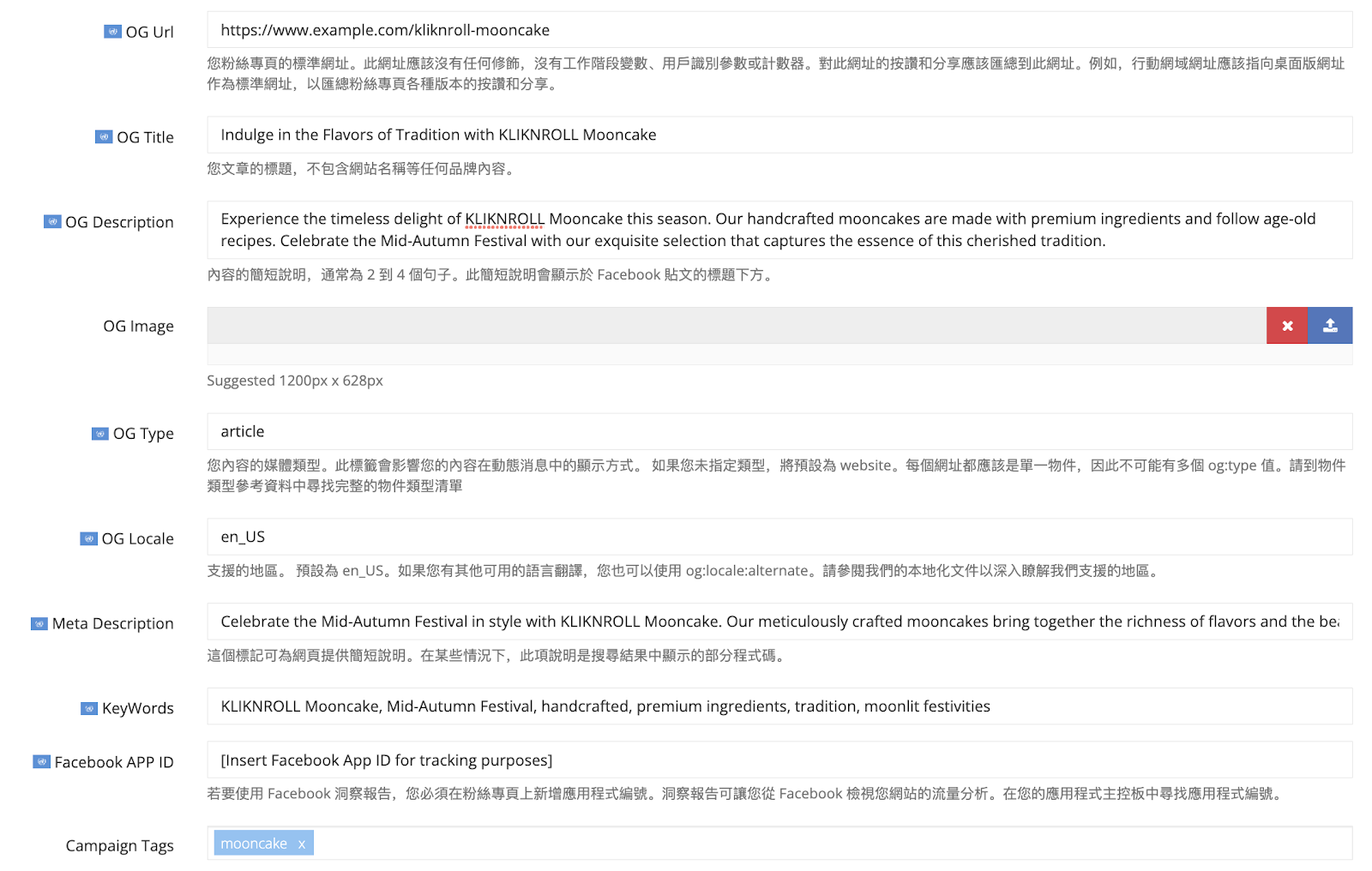The width and height of the screenshot is (1372, 871).
Task: Click the OG Type label text
Action: [x=143, y=434]
